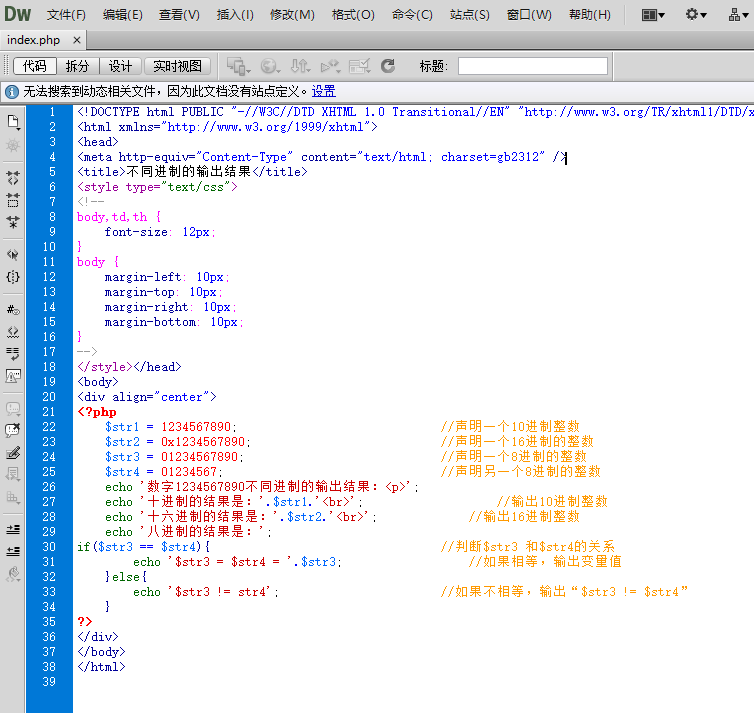Apply comment icon in coding toolbar
Image resolution: width=754 pixels, height=713 pixels.
(13, 409)
